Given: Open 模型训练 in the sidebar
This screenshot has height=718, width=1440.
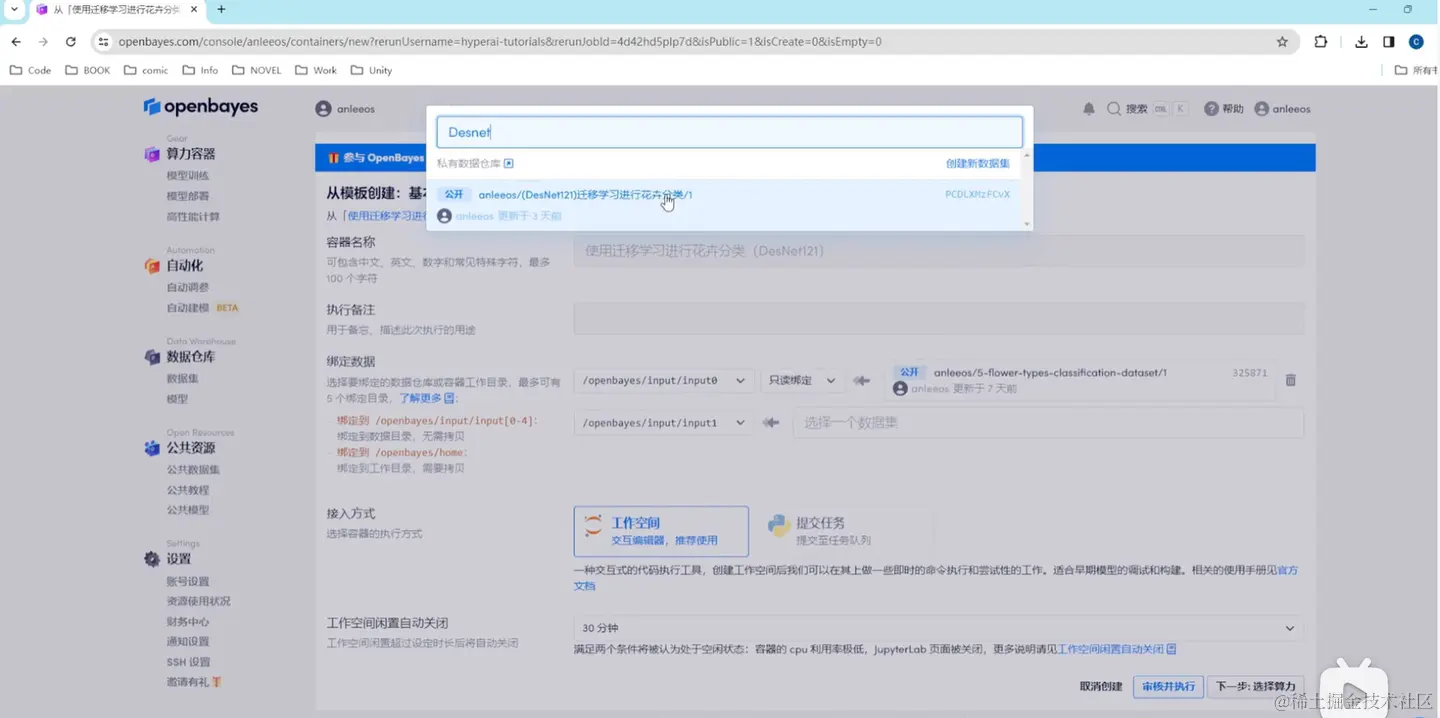Looking at the screenshot, I should (x=188, y=176).
